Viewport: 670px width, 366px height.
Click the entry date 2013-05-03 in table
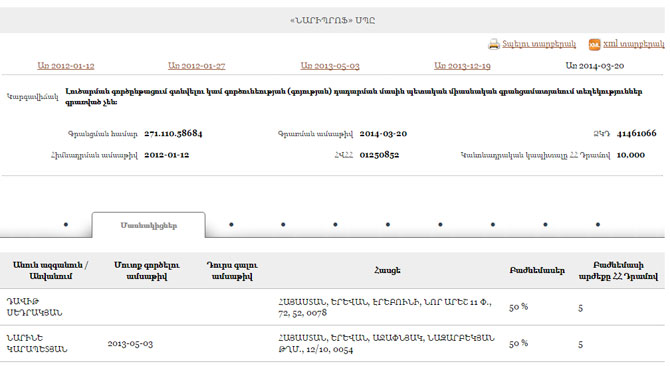coord(130,344)
